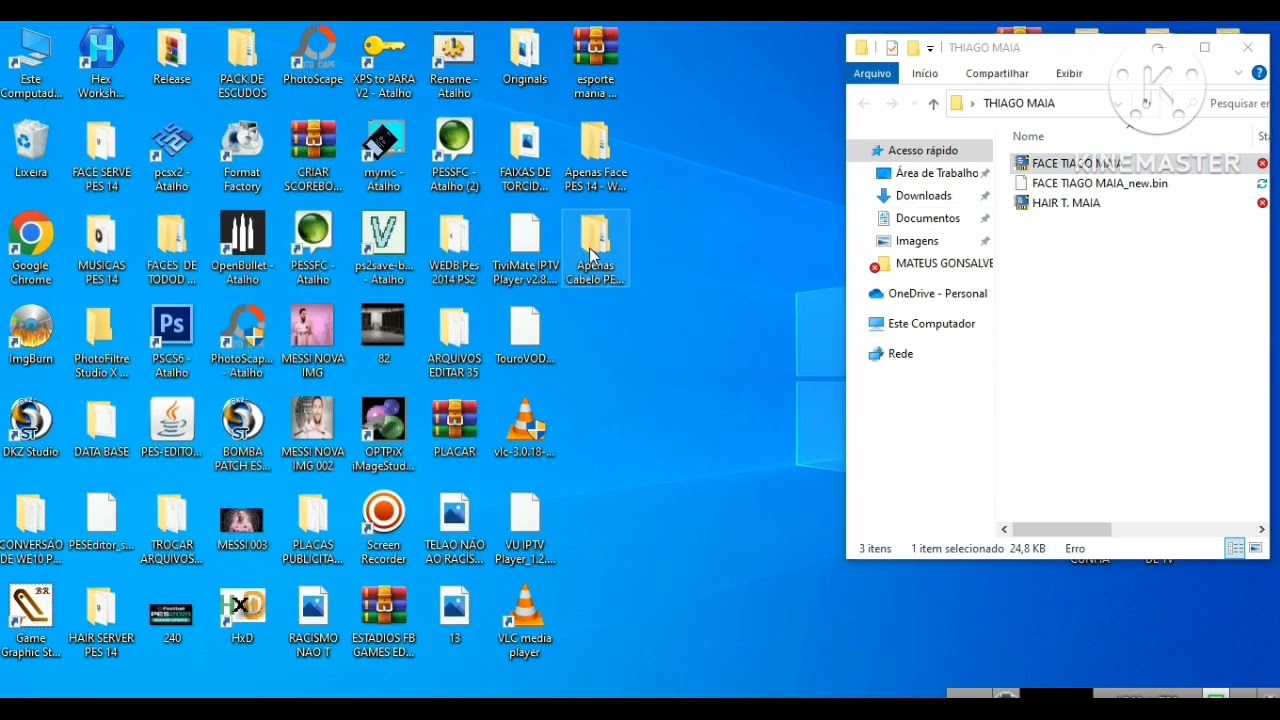Sort files by the Nome column header
The image size is (1280, 720).
(x=1028, y=136)
